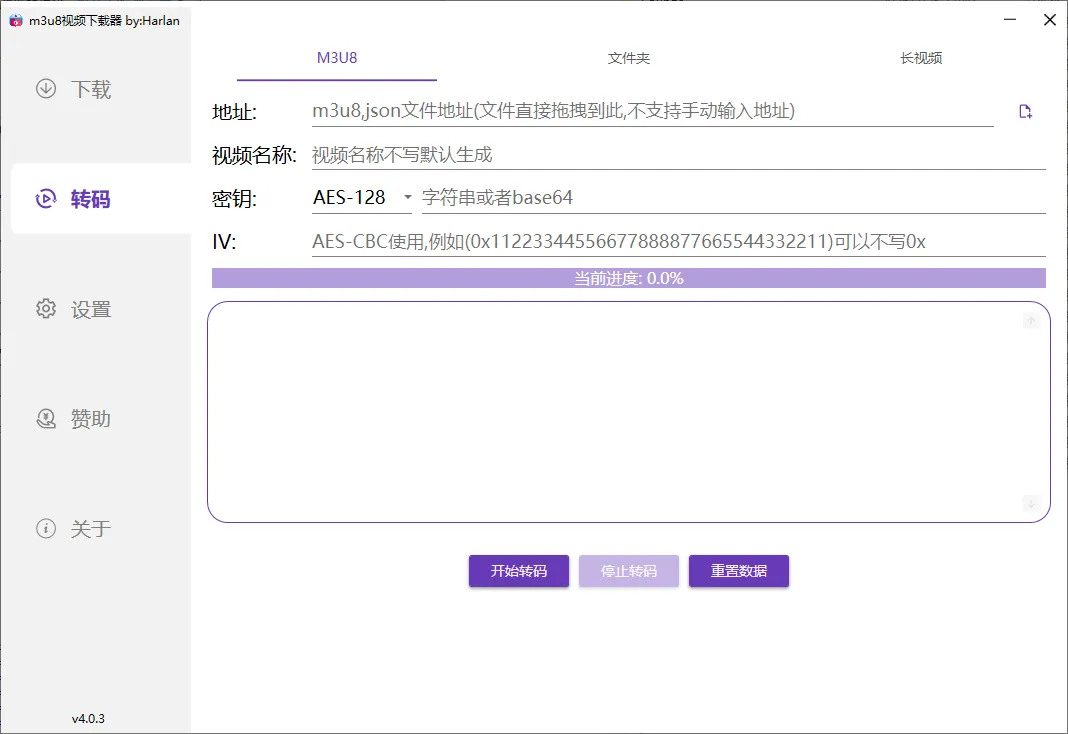Open 关于 about via info icon
Image resolution: width=1068 pixels, height=734 pixels.
45,529
